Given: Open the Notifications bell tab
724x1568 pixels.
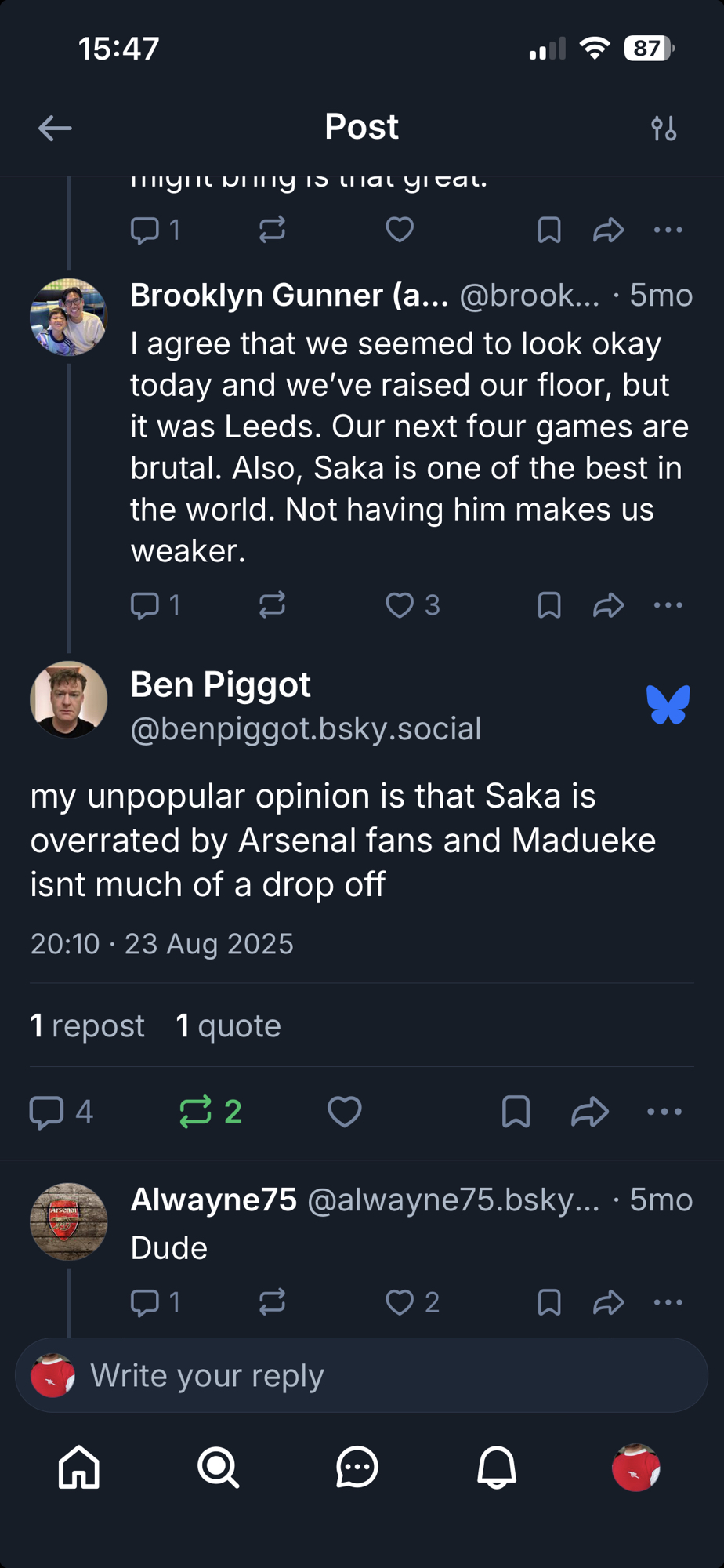Looking at the screenshot, I should [497, 1467].
